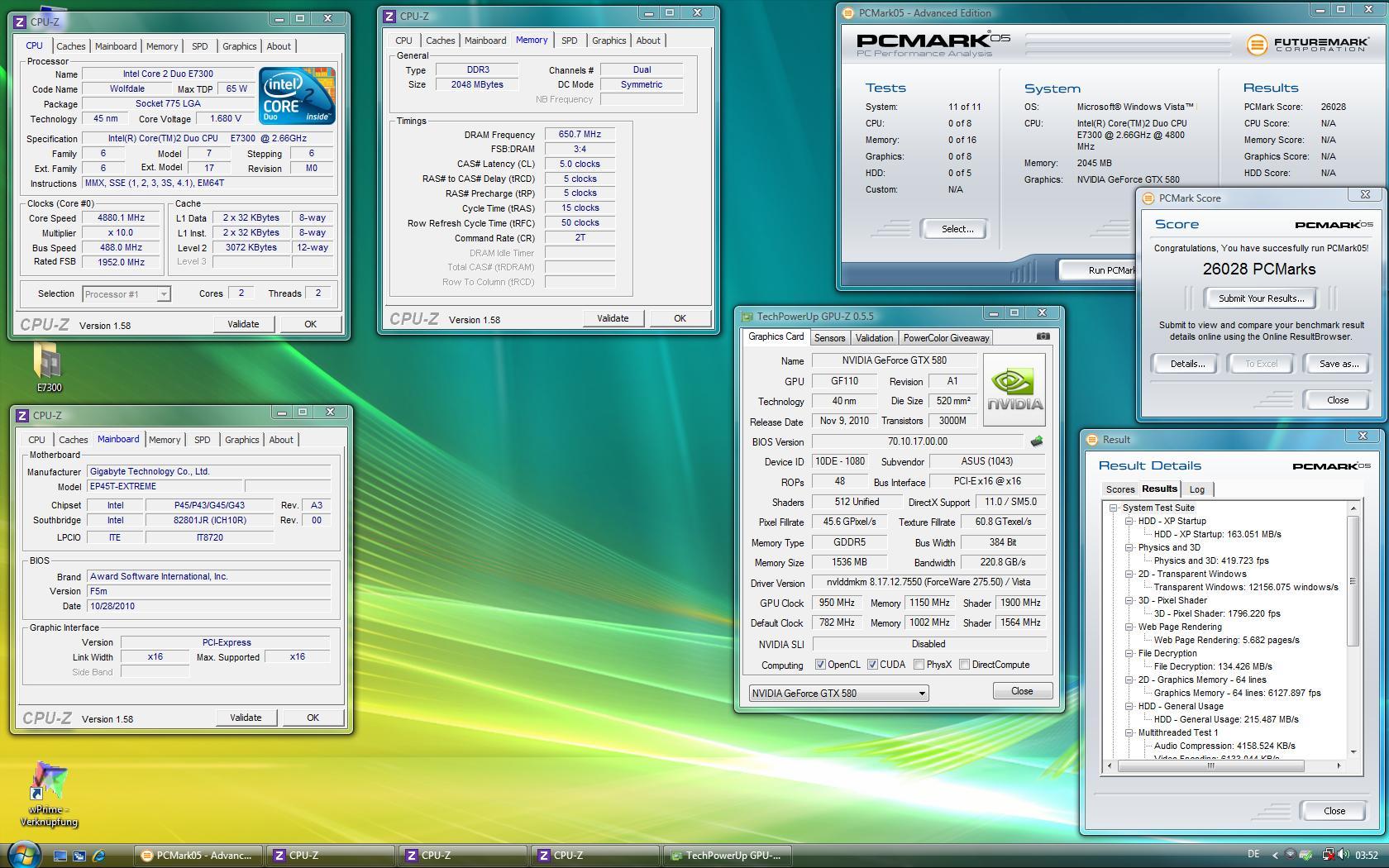Screen dimensions: 1389x868
Task: Click the DE language indicator in the tray
Action: pyautogui.click(x=1253, y=855)
